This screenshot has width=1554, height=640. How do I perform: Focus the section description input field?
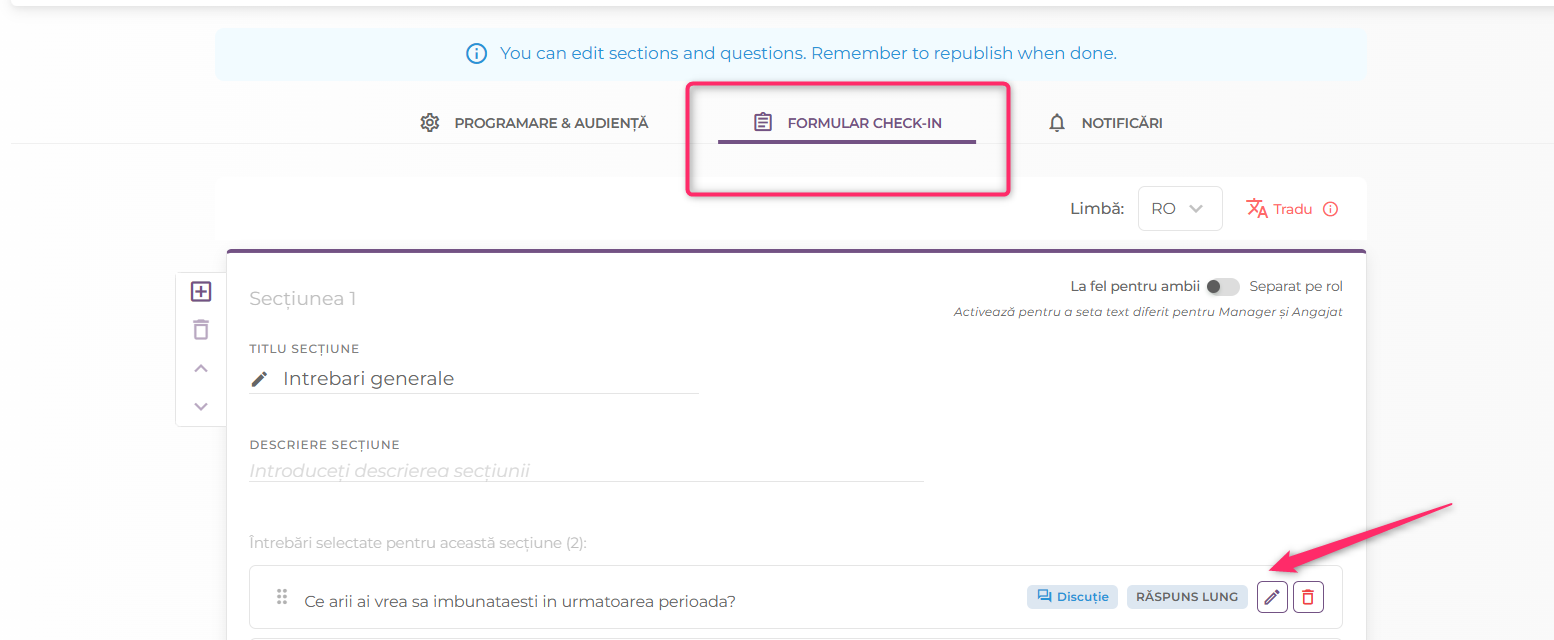click(x=586, y=471)
